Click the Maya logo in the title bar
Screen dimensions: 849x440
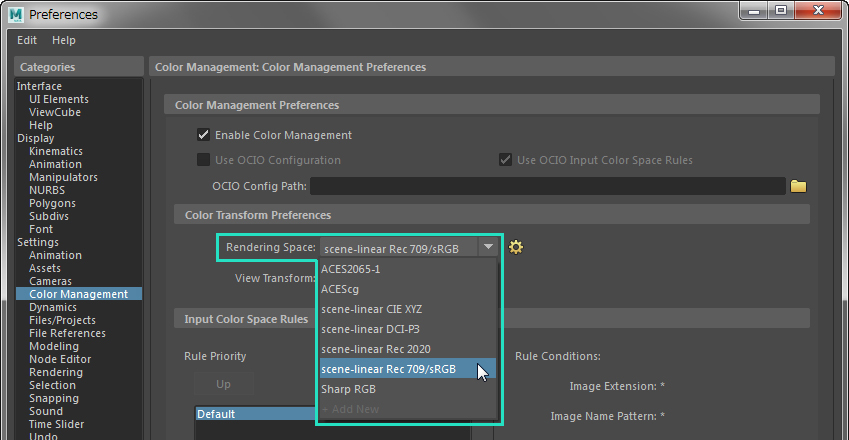click(x=16, y=15)
